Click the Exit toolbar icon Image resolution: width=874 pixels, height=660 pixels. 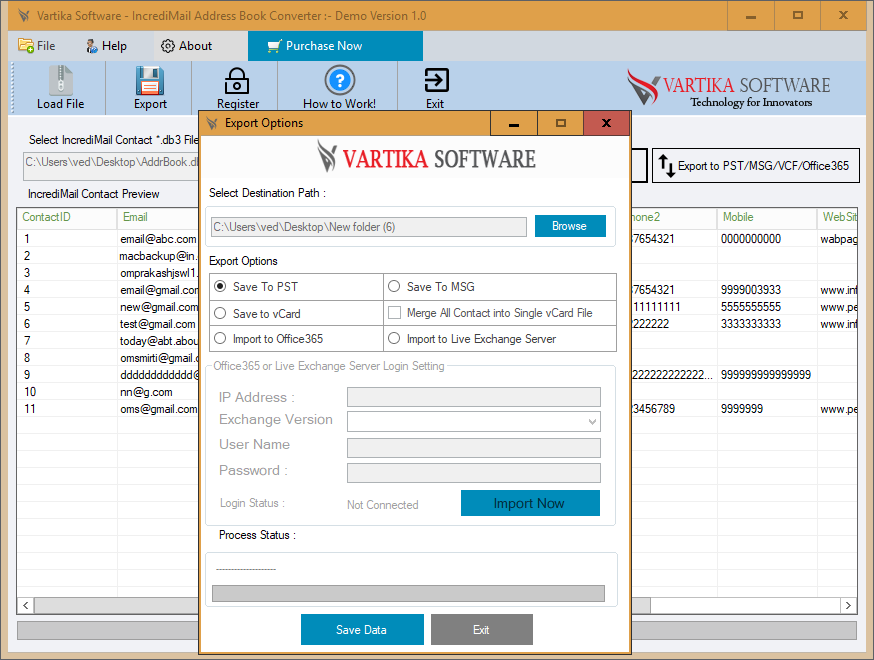436,80
